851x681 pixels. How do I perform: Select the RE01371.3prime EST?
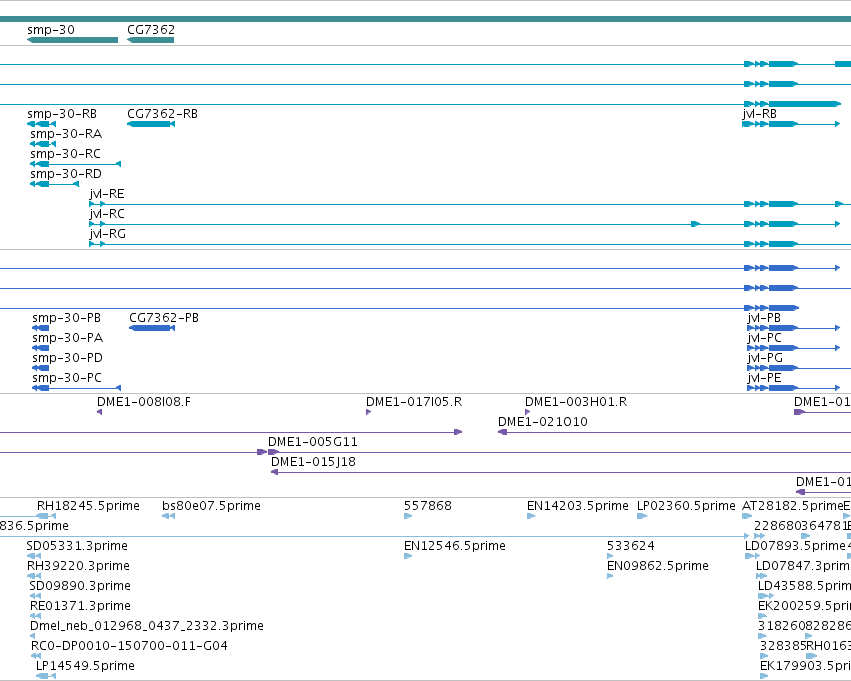coord(35,616)
